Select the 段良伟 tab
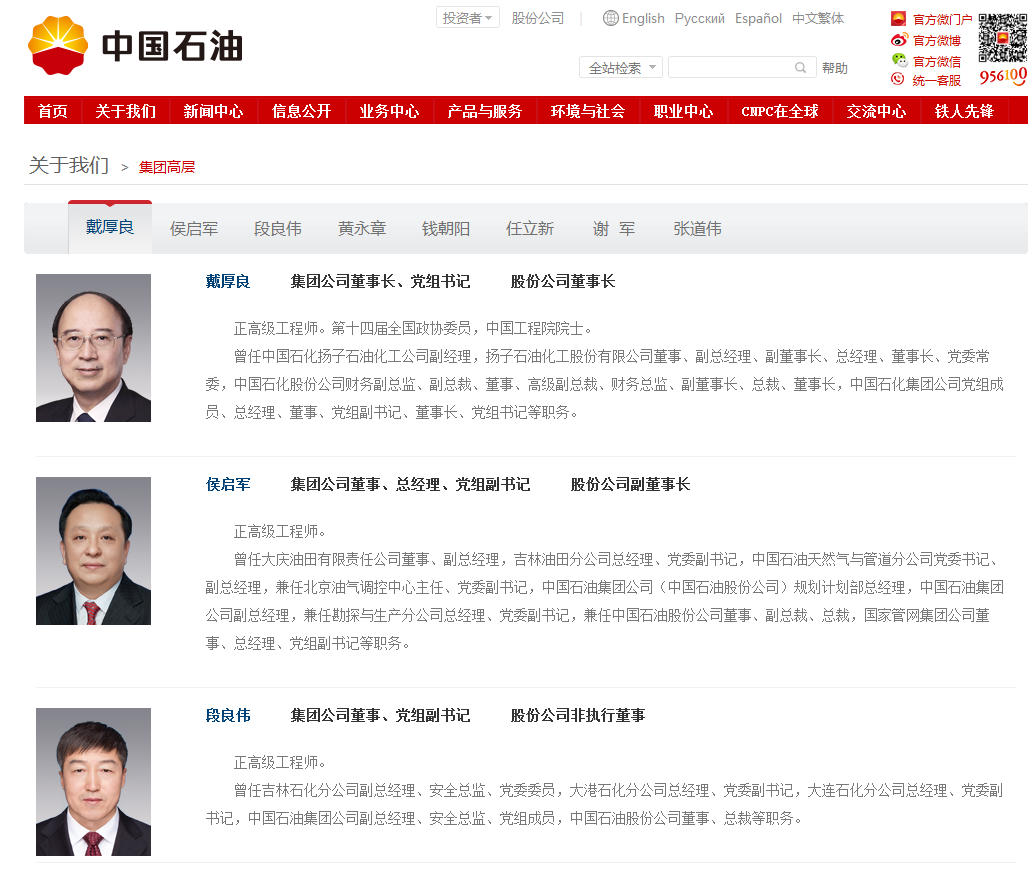Viewport: 1035px width, 874px height. pos(278,229)
